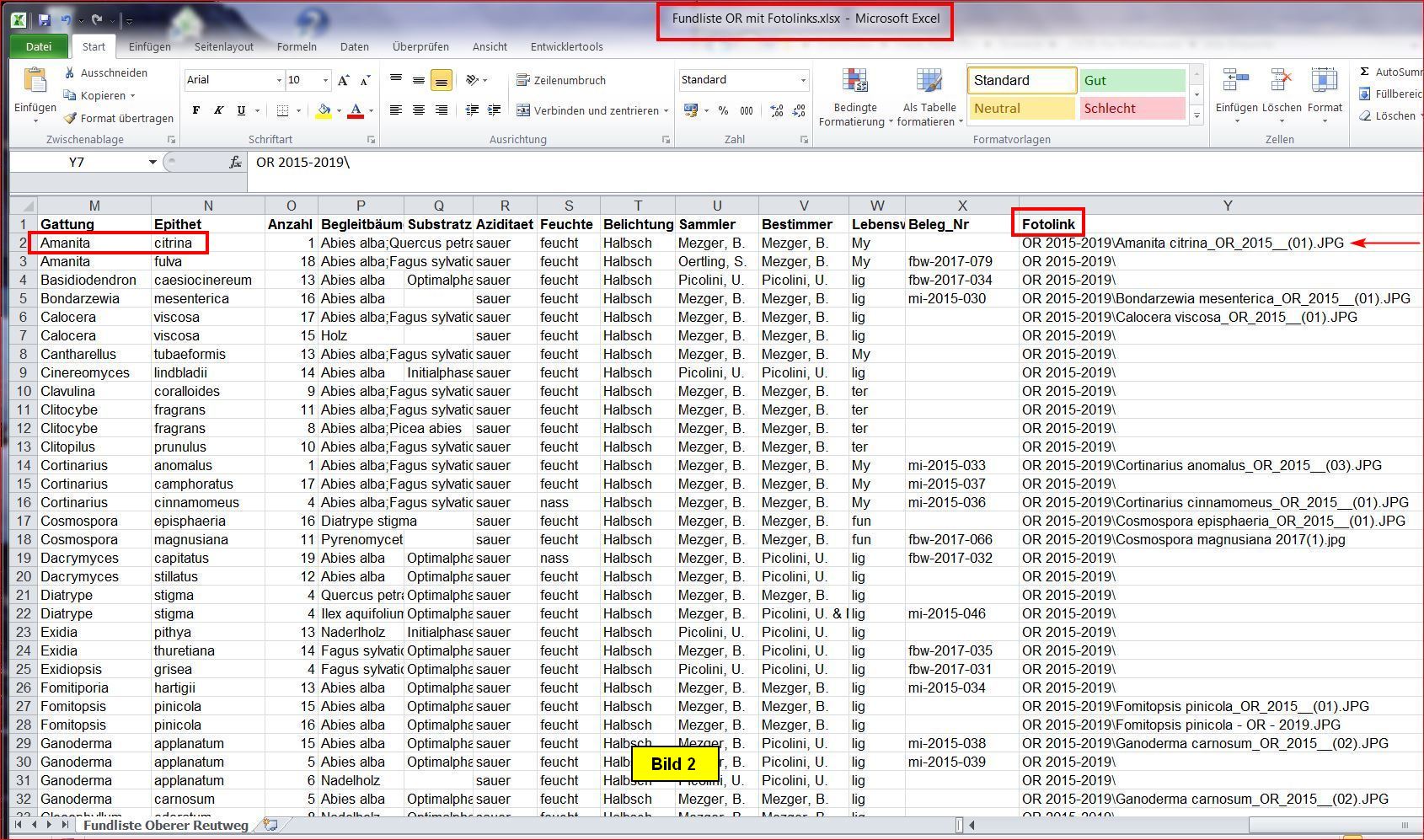Click the Ausschneiden scissors icon
1424x840 pixels.
70,73
